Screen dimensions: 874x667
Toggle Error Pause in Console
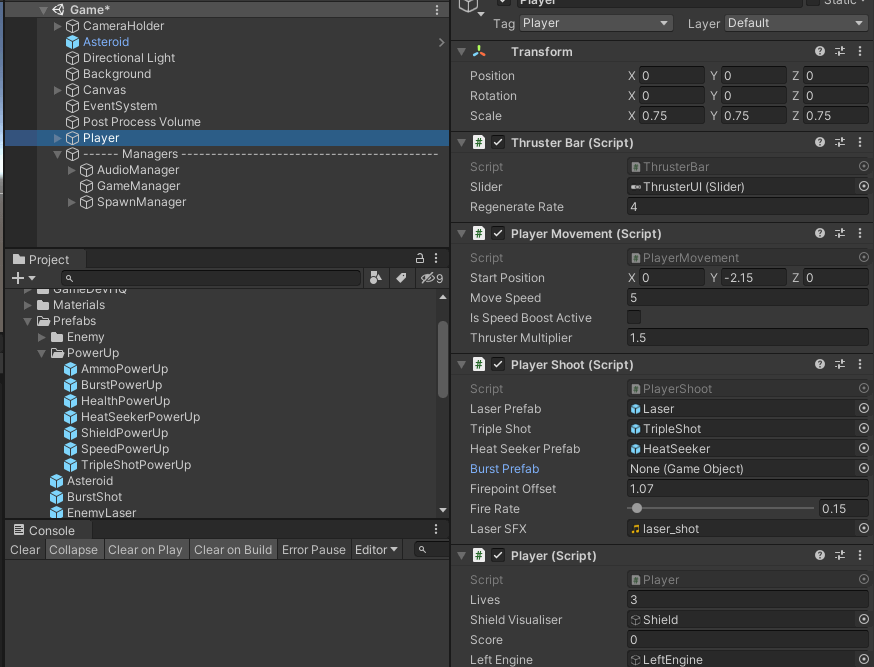(x=314, y=549)
